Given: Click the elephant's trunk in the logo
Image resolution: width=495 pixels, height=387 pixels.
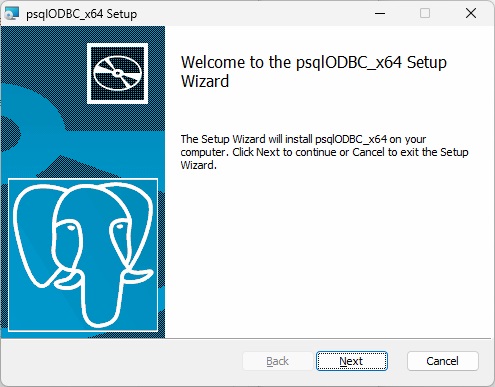Looking at the screenshot, I should (x=100, y=300).
